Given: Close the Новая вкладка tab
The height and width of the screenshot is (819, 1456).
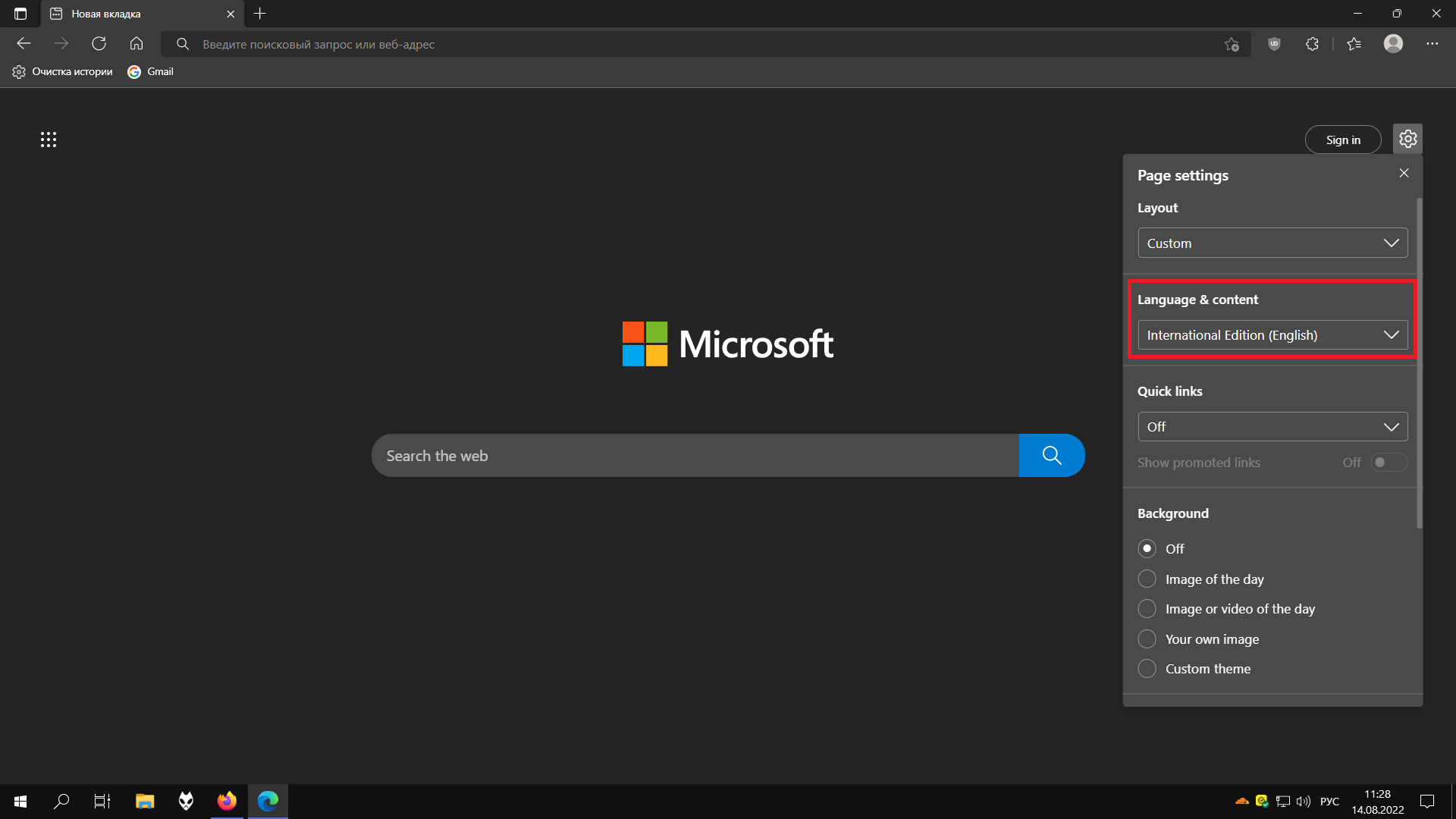Looking at the screenshot, I should [x=231, y=14].
